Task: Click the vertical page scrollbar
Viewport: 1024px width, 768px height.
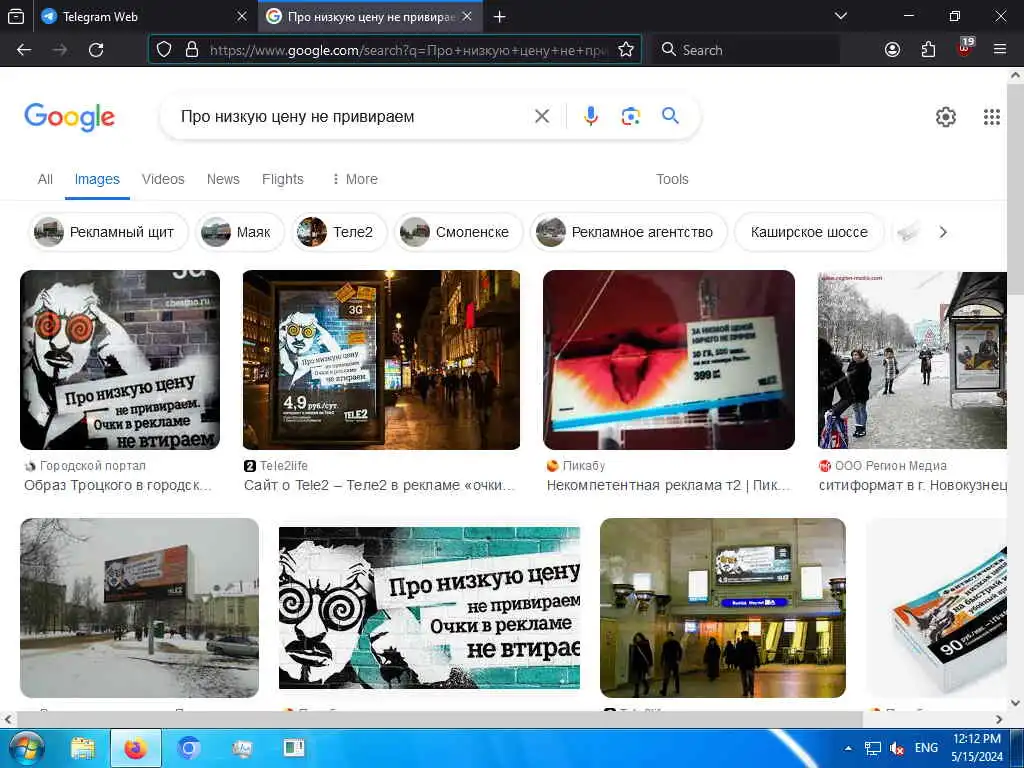Action: [x=1016, y=189]
